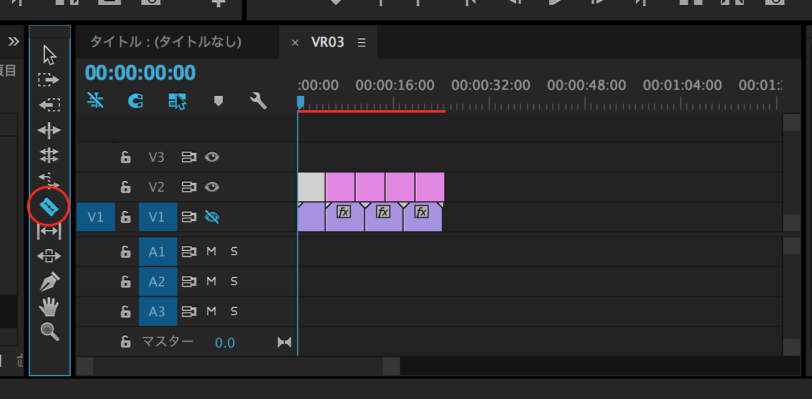Open VR03 panel menu
Image resolution: width=812 pixels, height=399 pixels.
(x=361, y=42)
